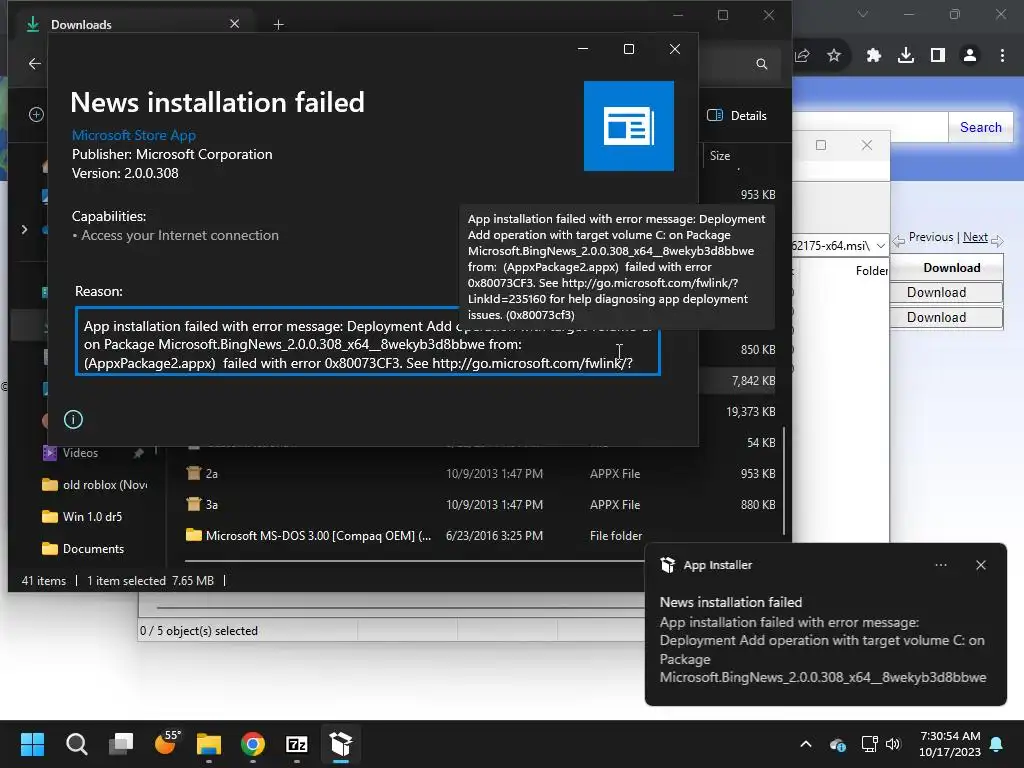Click inside the Reason error text box
The height and width of the screenshot is (768, 1024).
click(x=368, y=341)
